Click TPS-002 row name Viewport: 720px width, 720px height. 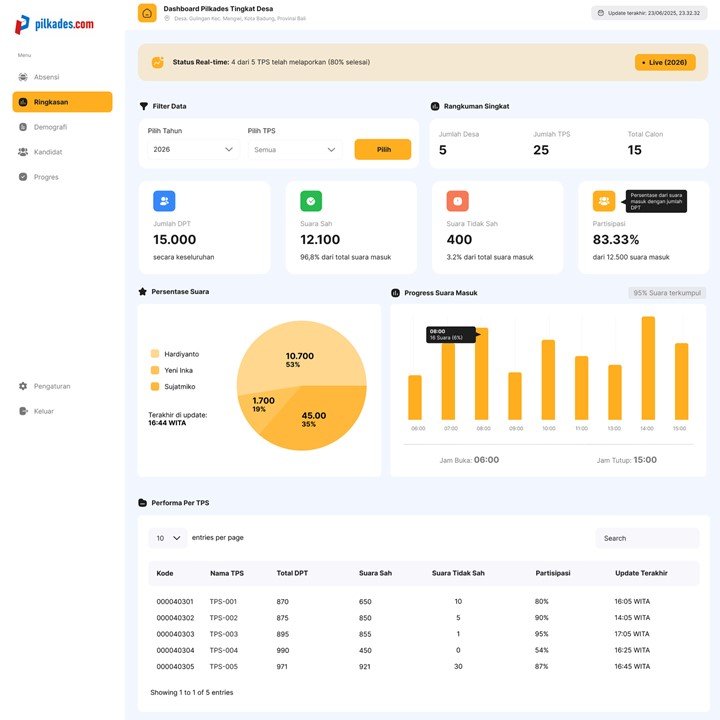coord(224,618)
